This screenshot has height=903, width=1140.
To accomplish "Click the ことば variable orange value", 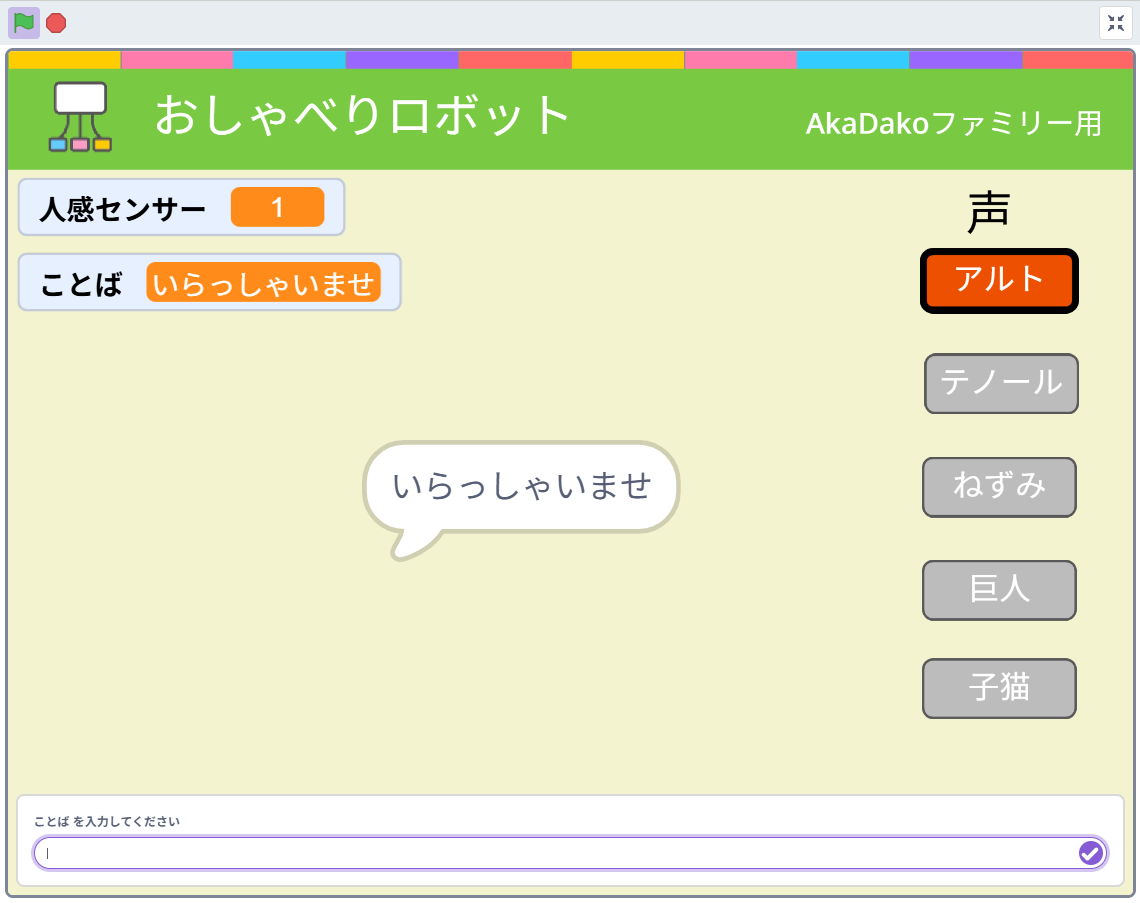I will coord(263,283).
